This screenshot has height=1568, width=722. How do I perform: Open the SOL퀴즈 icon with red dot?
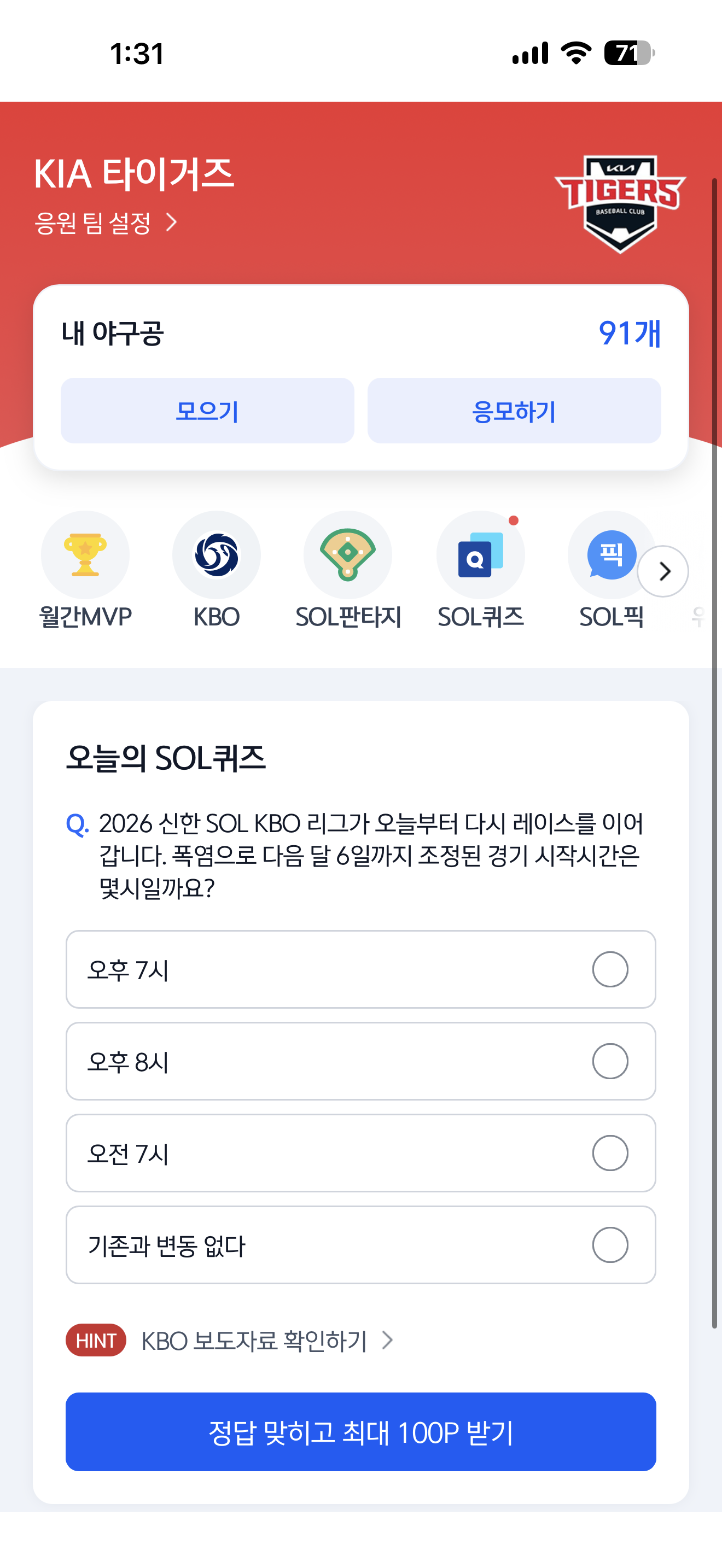pos(480,554)
